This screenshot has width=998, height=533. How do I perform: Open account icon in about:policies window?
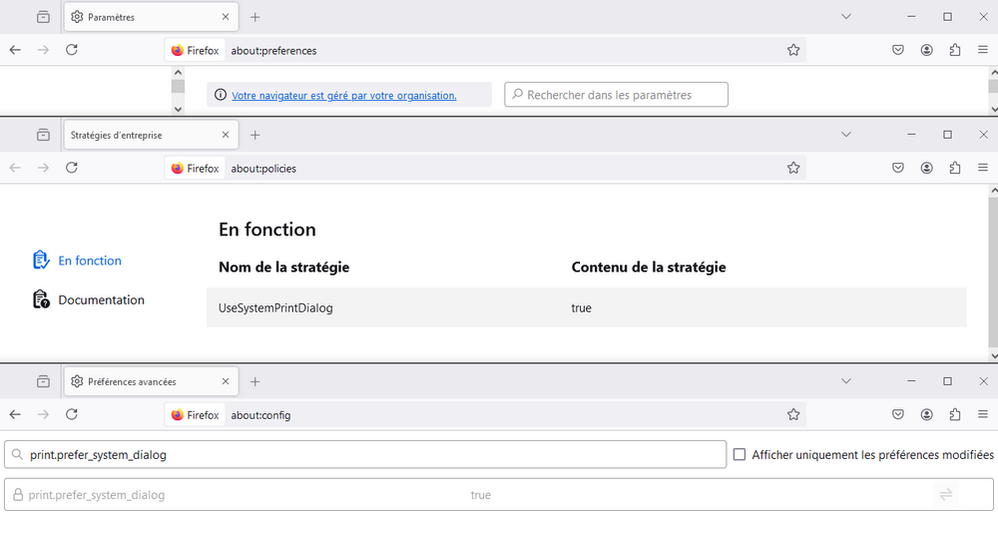point(927,168)
